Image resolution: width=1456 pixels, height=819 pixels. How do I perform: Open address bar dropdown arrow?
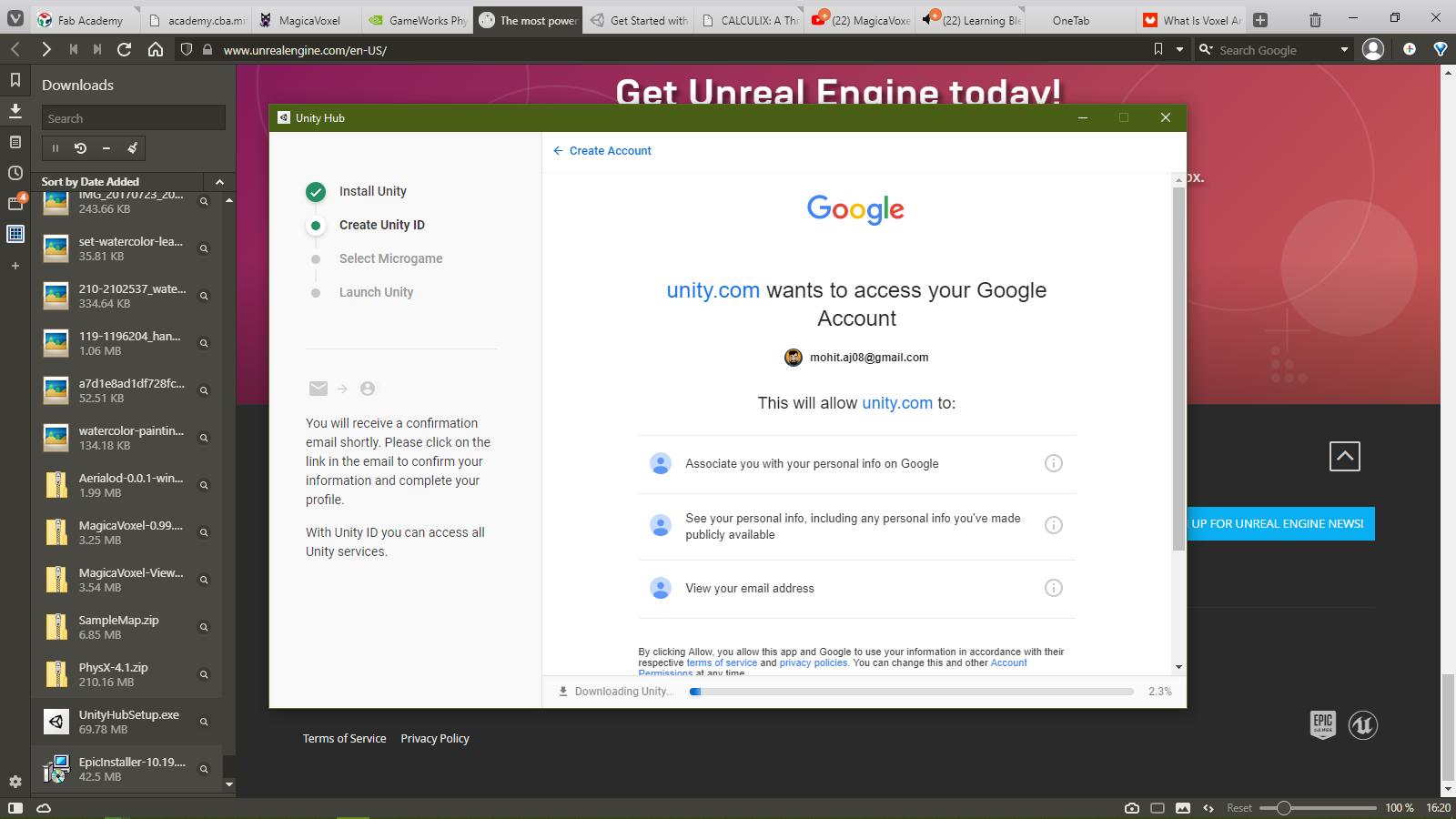tap(1180, 49)
